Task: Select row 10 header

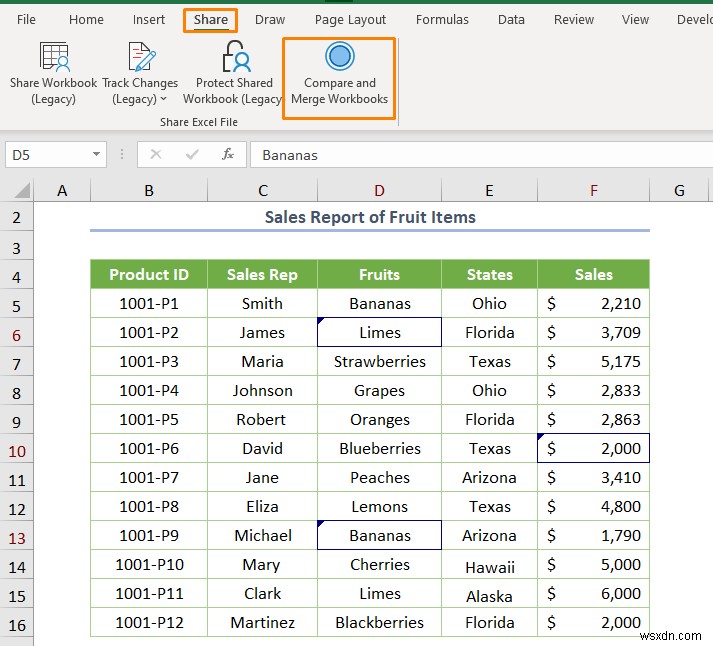Action: pyautogui.click(x=17, y=449)
